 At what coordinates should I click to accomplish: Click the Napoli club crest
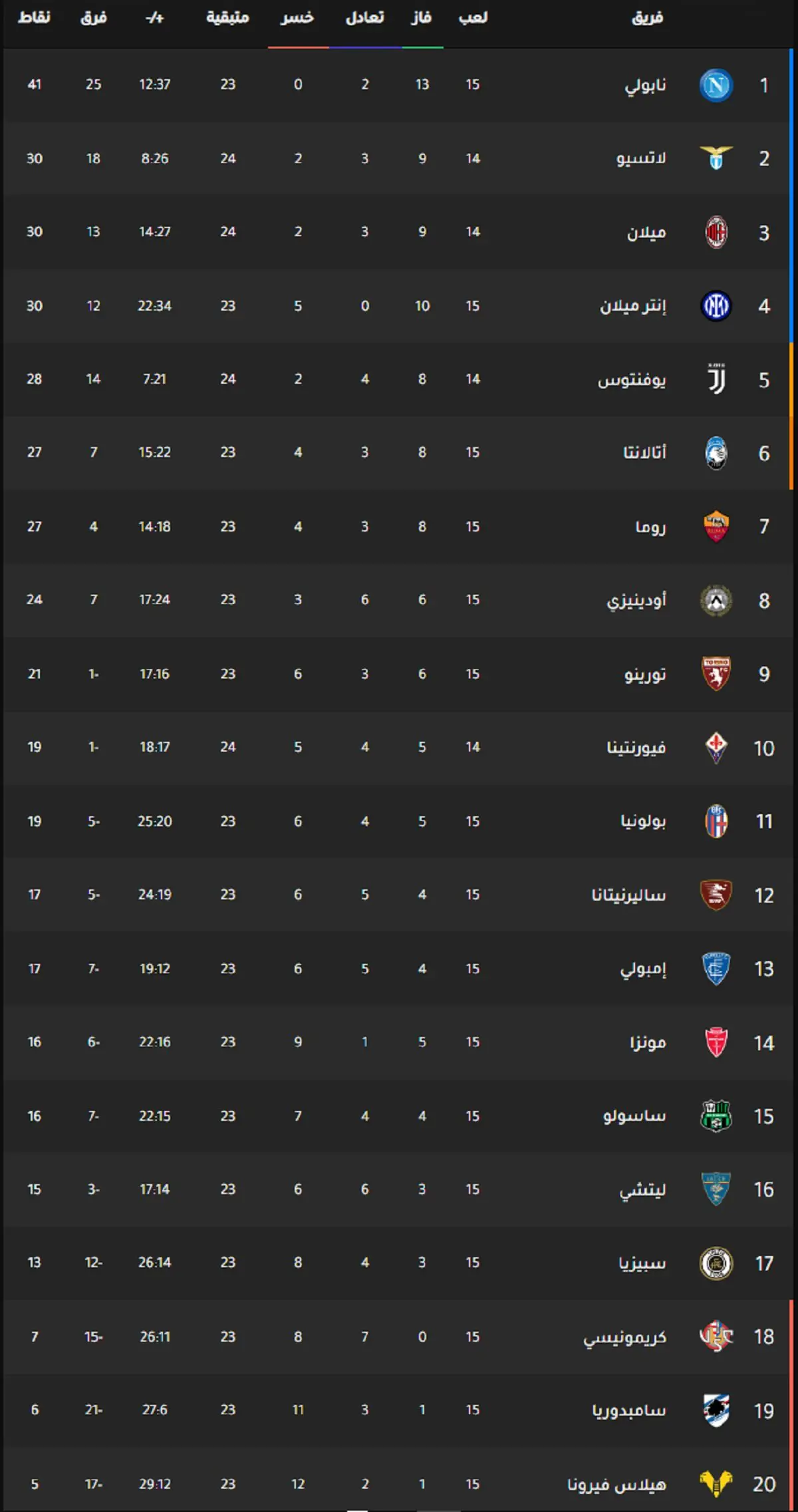(716, 85)
